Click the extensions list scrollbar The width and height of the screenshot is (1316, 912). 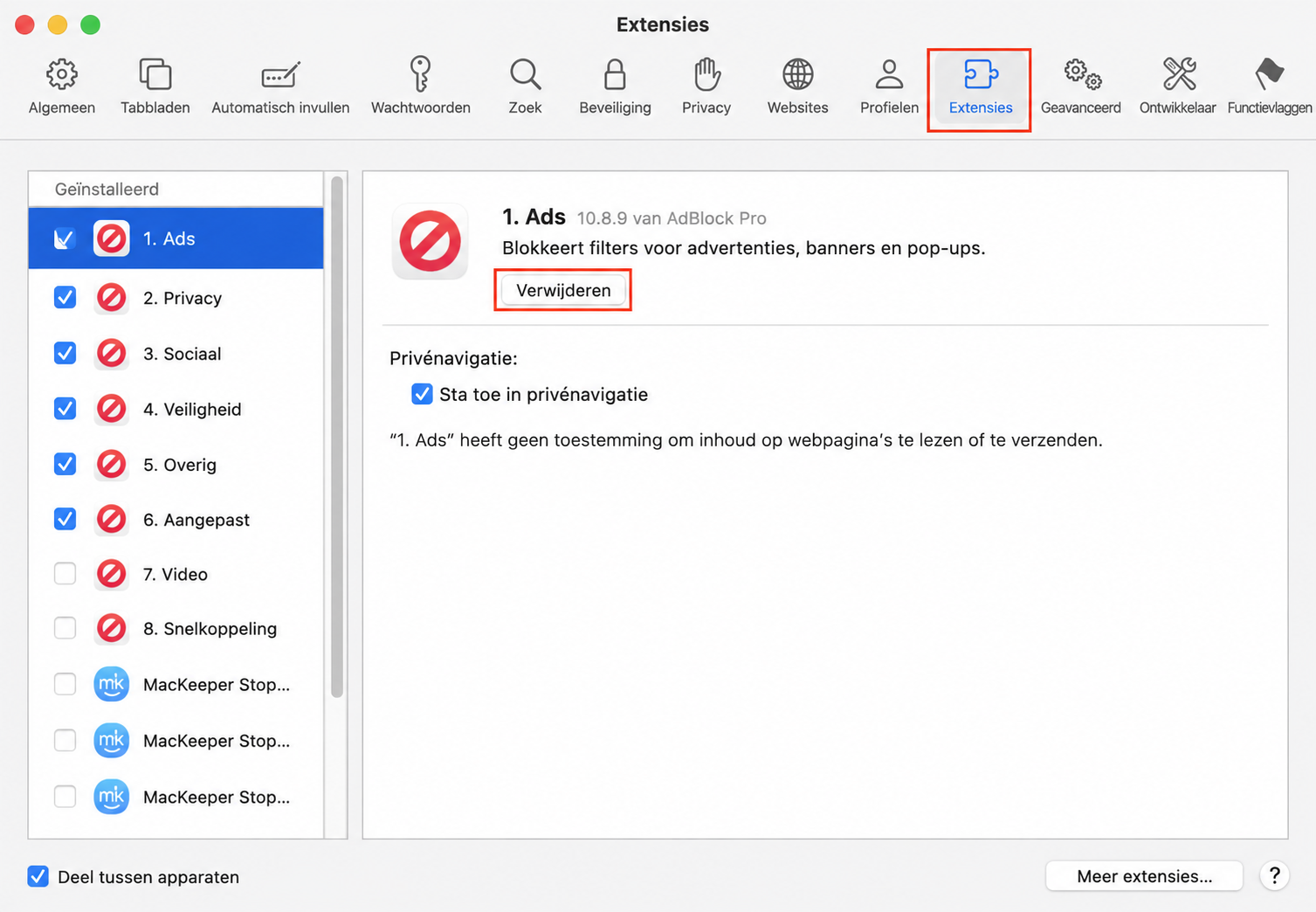point(337,437)
